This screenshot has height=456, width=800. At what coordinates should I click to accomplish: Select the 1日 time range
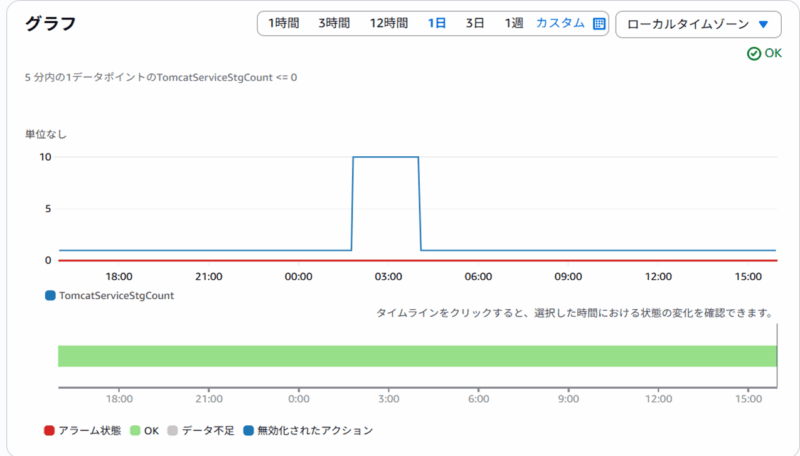click(437, 23)
